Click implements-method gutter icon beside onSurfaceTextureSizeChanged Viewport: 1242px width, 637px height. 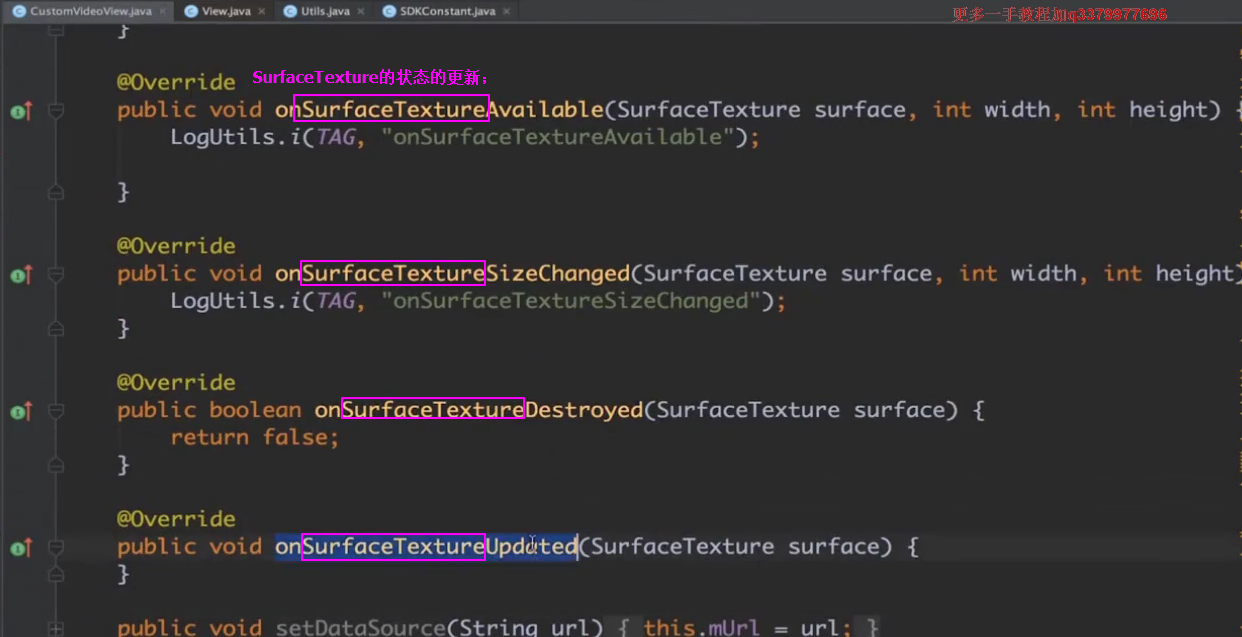point(20,275)
